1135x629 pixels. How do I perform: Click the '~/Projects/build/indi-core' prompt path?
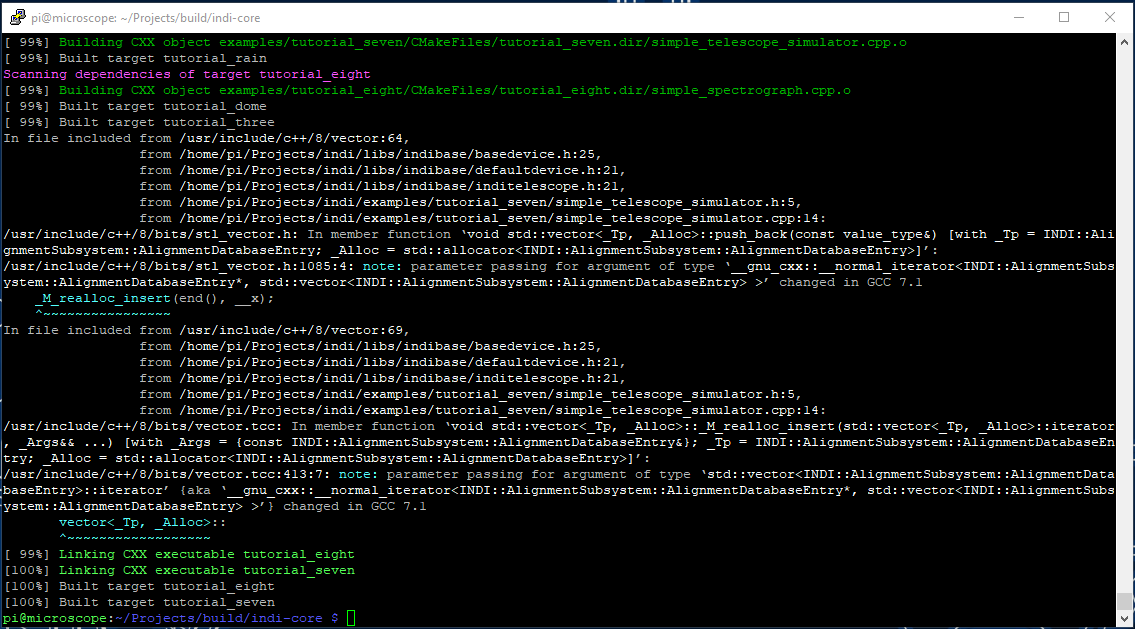tap(219, 618)
